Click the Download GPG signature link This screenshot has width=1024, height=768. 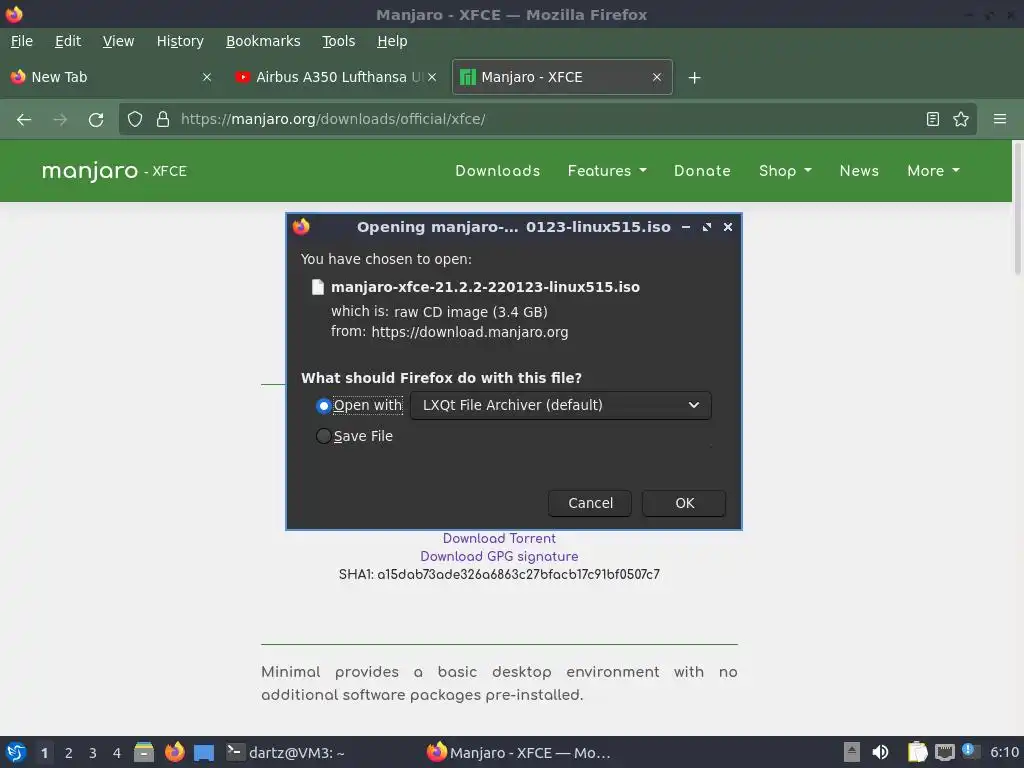(499, 556)
